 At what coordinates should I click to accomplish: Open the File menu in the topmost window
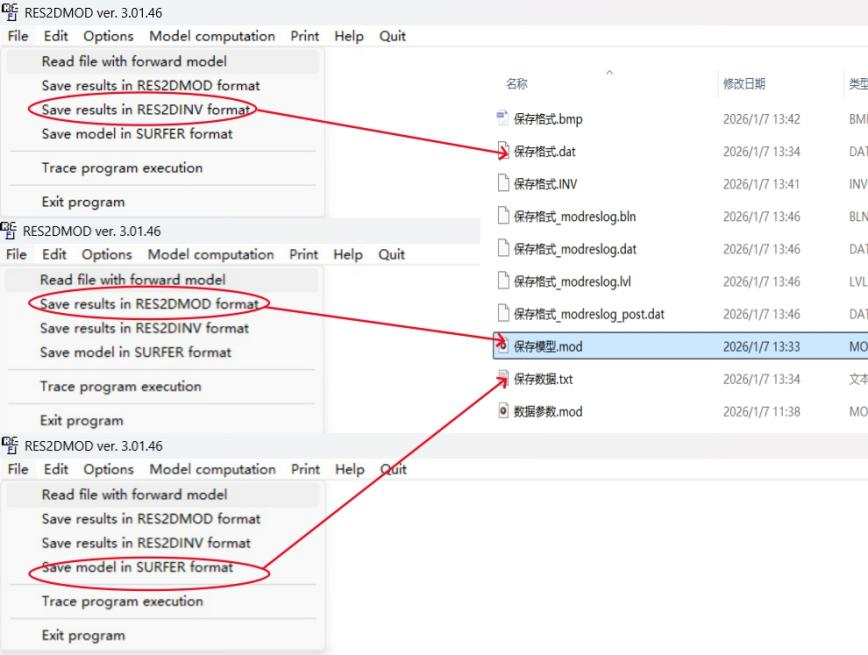point(18,36)
